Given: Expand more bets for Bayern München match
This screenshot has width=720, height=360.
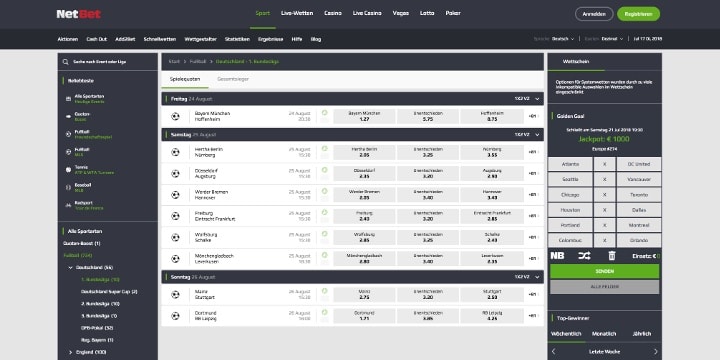Looking at the screenshot, I should pyautogui.click(x=533, y=116).
